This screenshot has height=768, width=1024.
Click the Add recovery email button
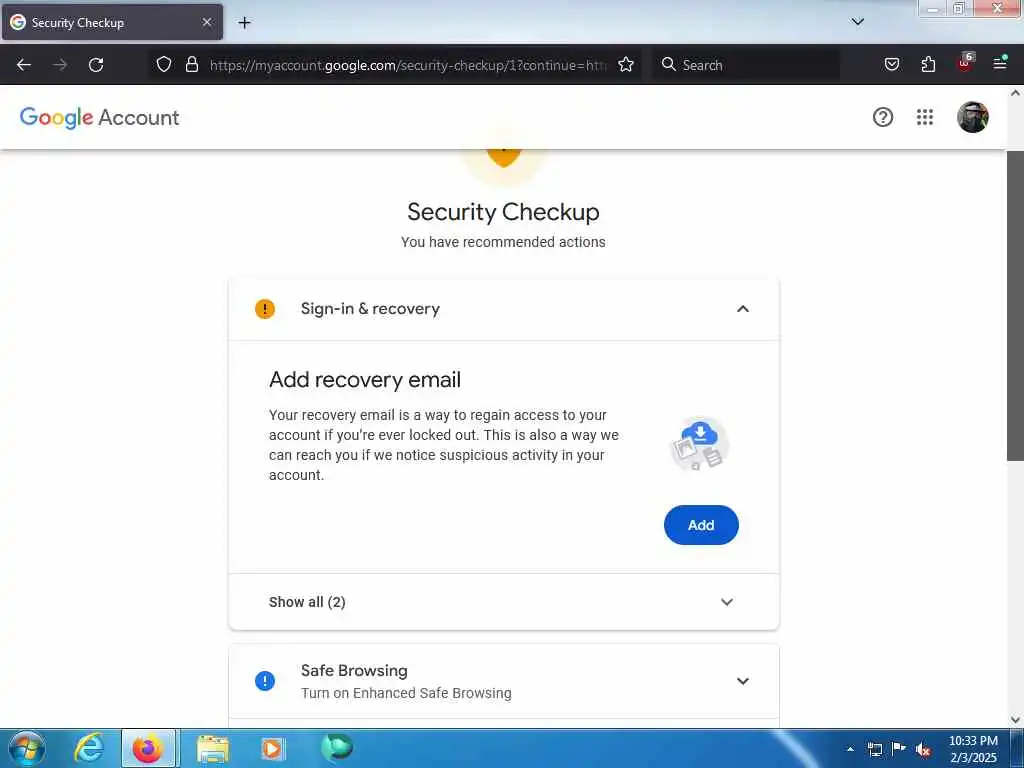(x=701, y=525)
